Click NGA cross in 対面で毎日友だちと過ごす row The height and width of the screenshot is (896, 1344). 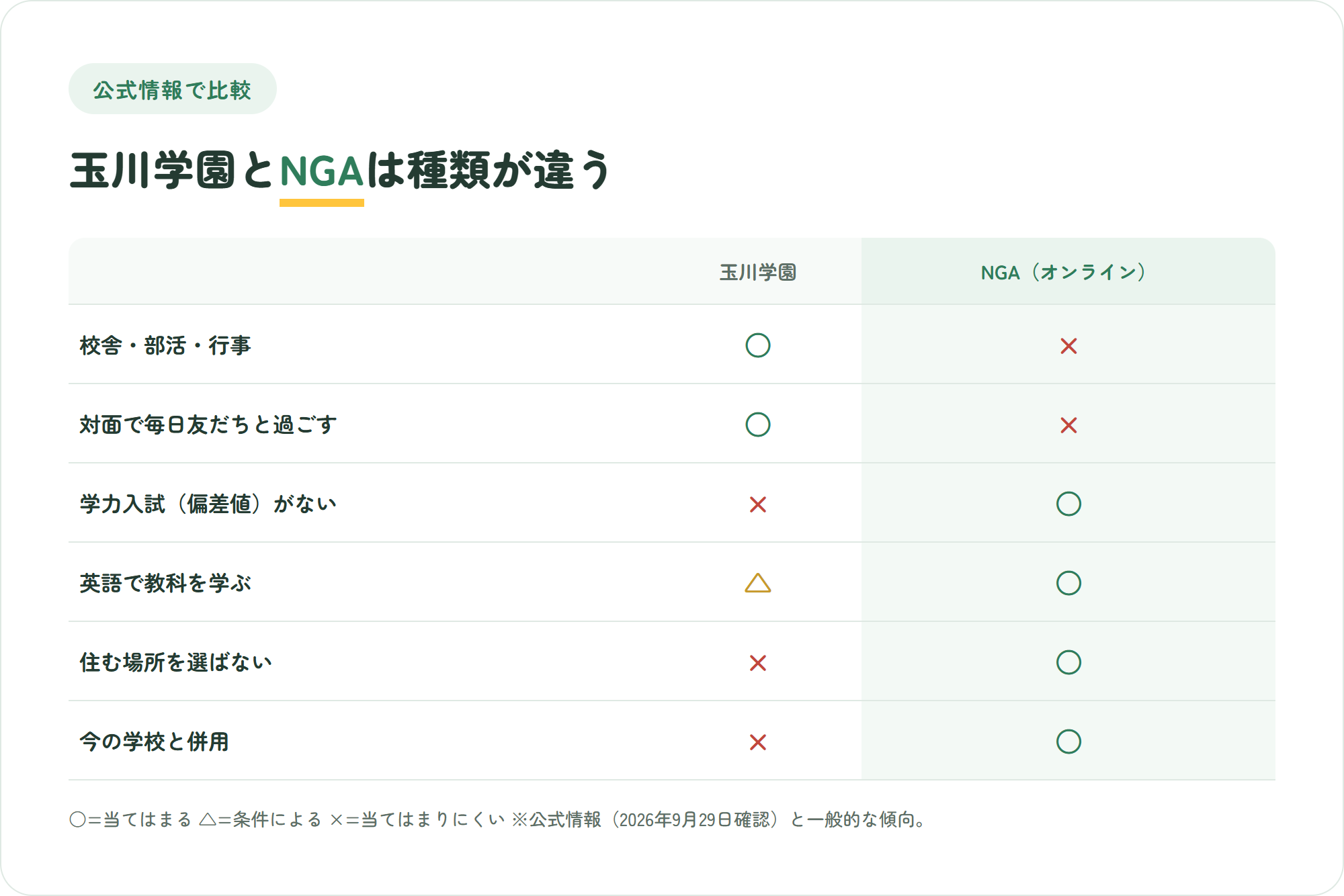click(1068, 425)
